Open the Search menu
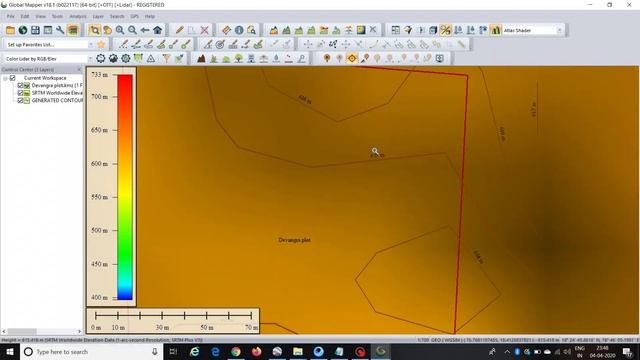 point(117,17)
